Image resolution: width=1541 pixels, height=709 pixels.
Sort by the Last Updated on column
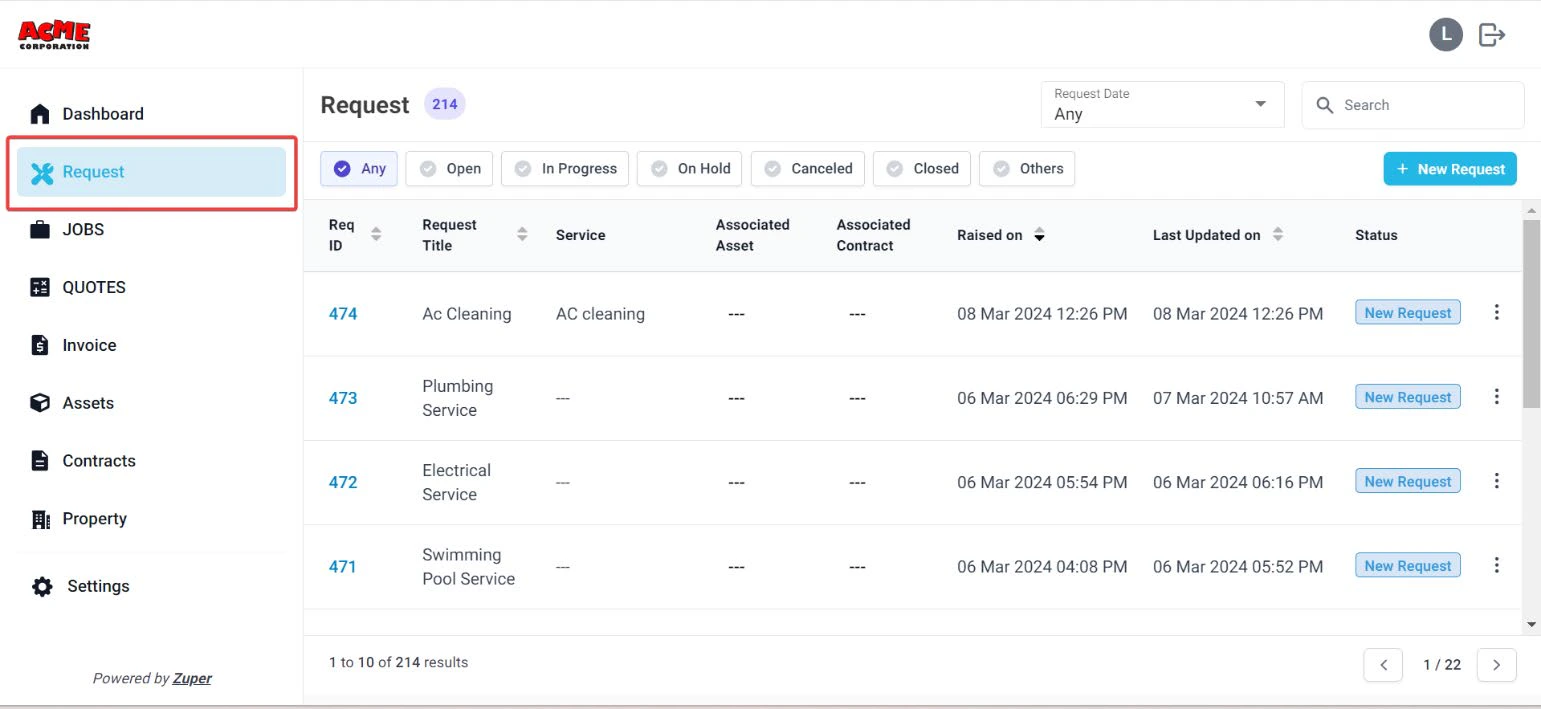click(x=1278, y=235)
